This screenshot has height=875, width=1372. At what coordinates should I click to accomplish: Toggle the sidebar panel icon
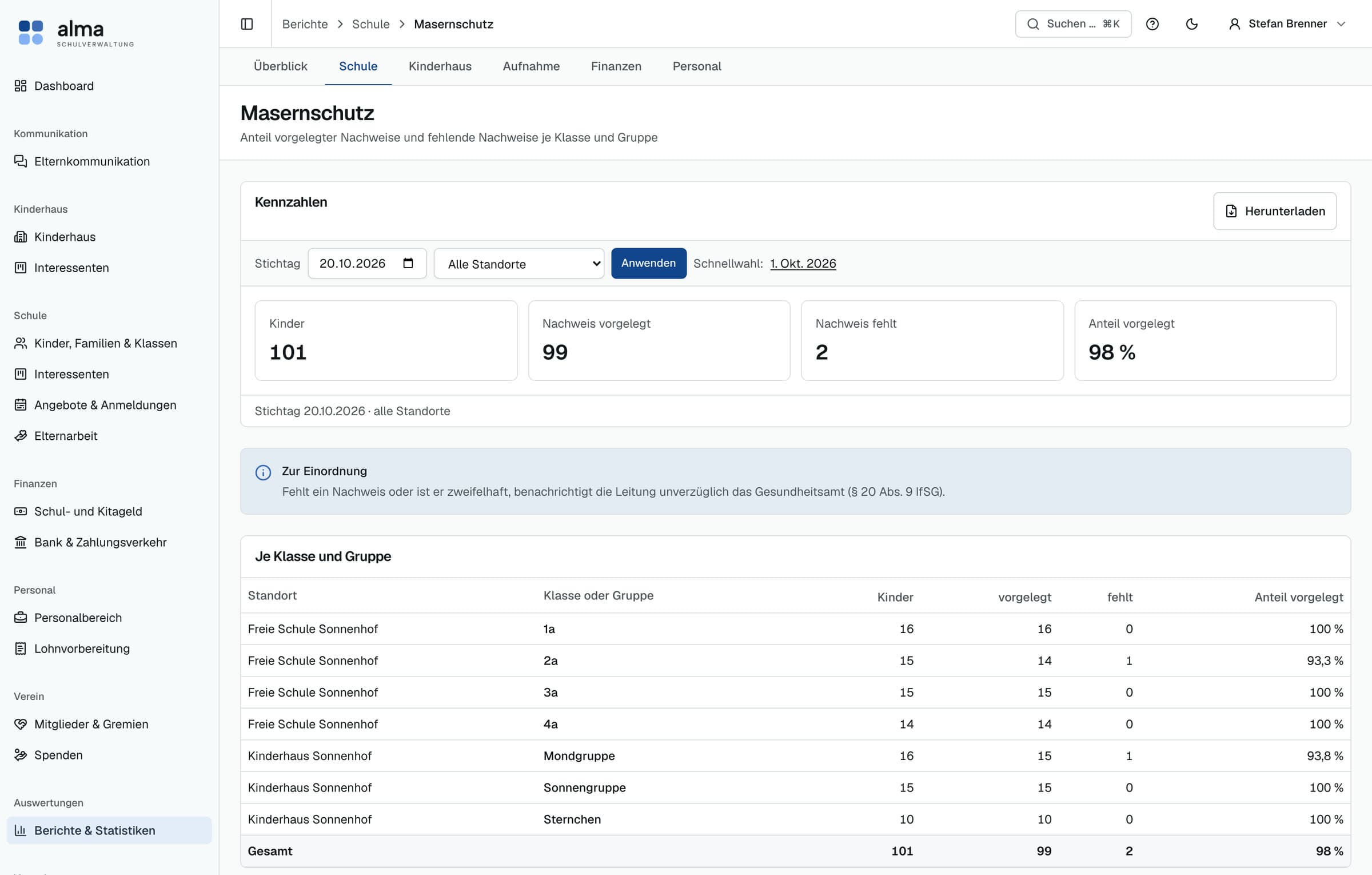(x=247, y=24)
